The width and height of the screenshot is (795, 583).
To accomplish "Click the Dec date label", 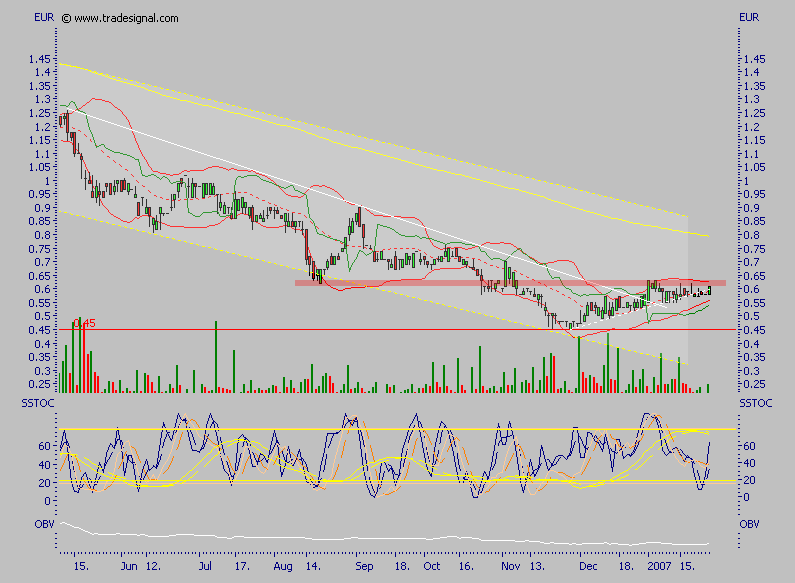I will [x=588, y=565].
